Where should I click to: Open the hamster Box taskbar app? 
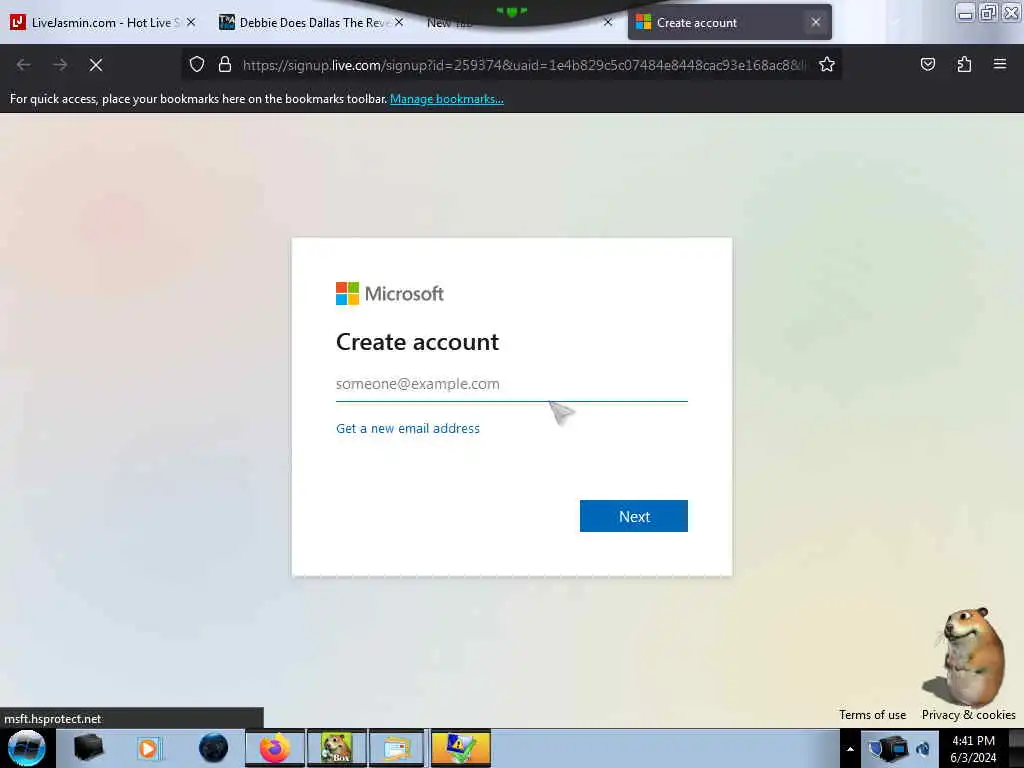pos(337,748)
